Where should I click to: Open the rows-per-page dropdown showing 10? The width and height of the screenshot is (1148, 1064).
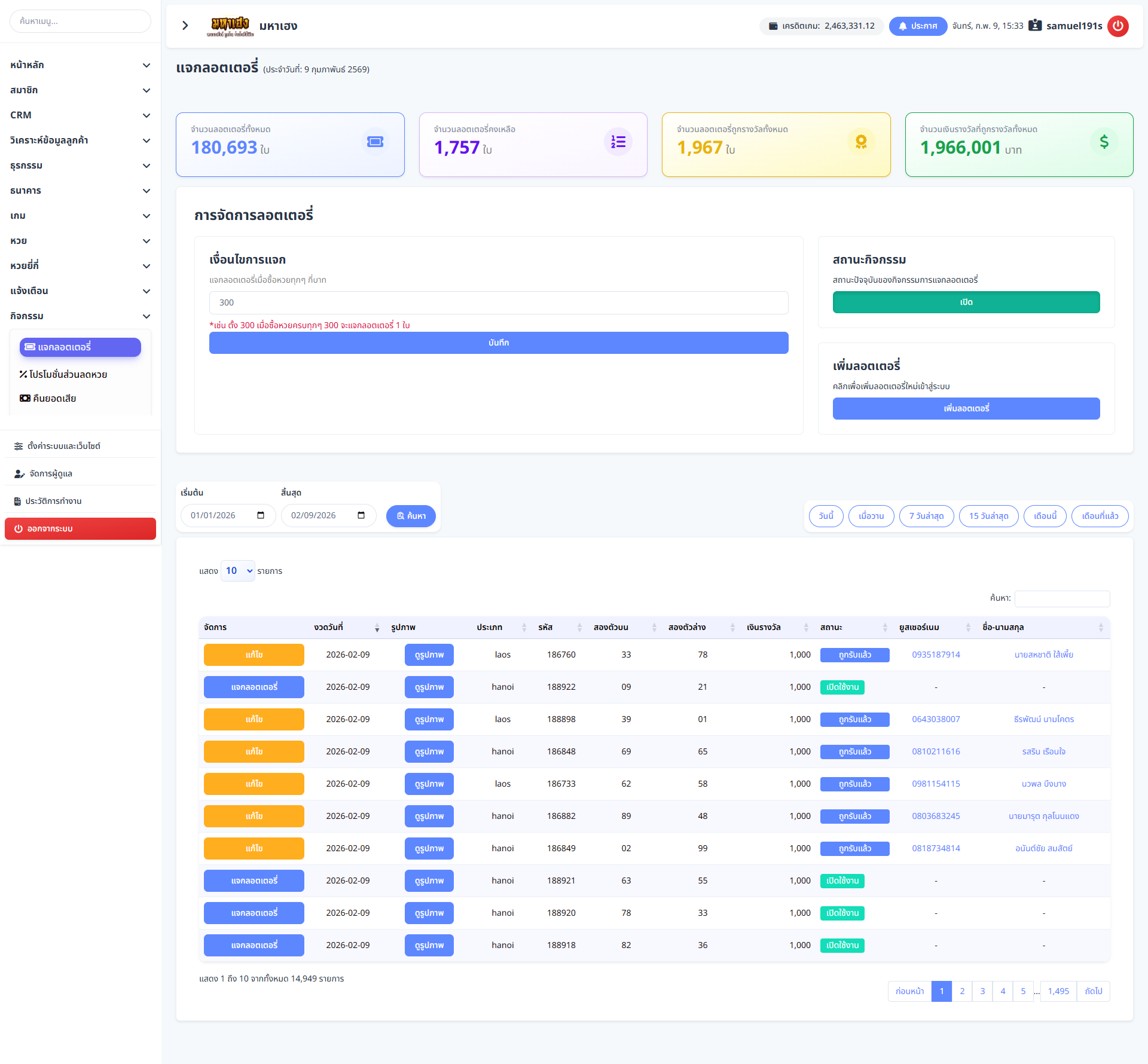click(x=238, y=571)
